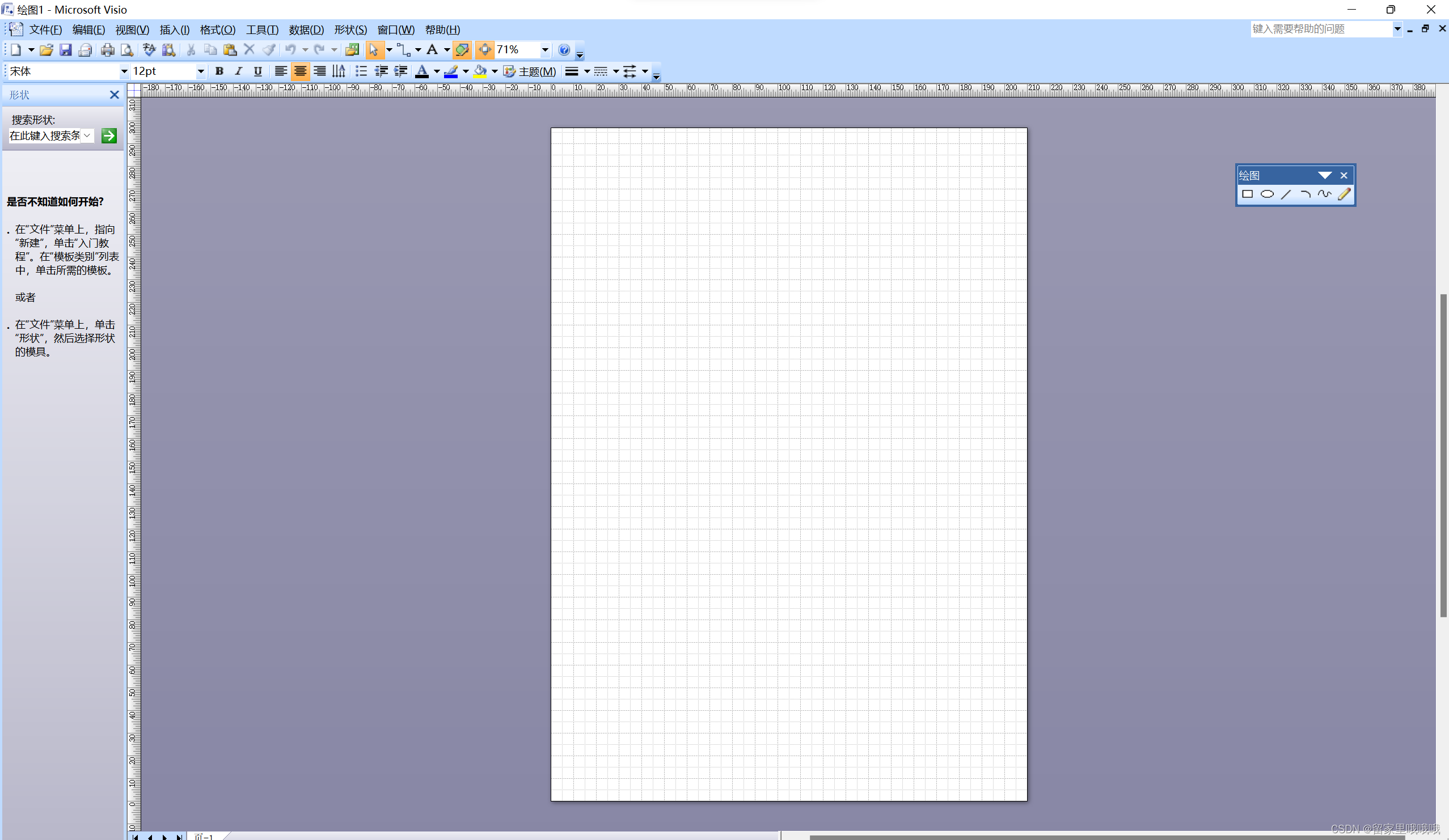Select the Line tool in the drawing toolbar
The width and height of the screenshot is (1449, 840).
click(1286, 194)
